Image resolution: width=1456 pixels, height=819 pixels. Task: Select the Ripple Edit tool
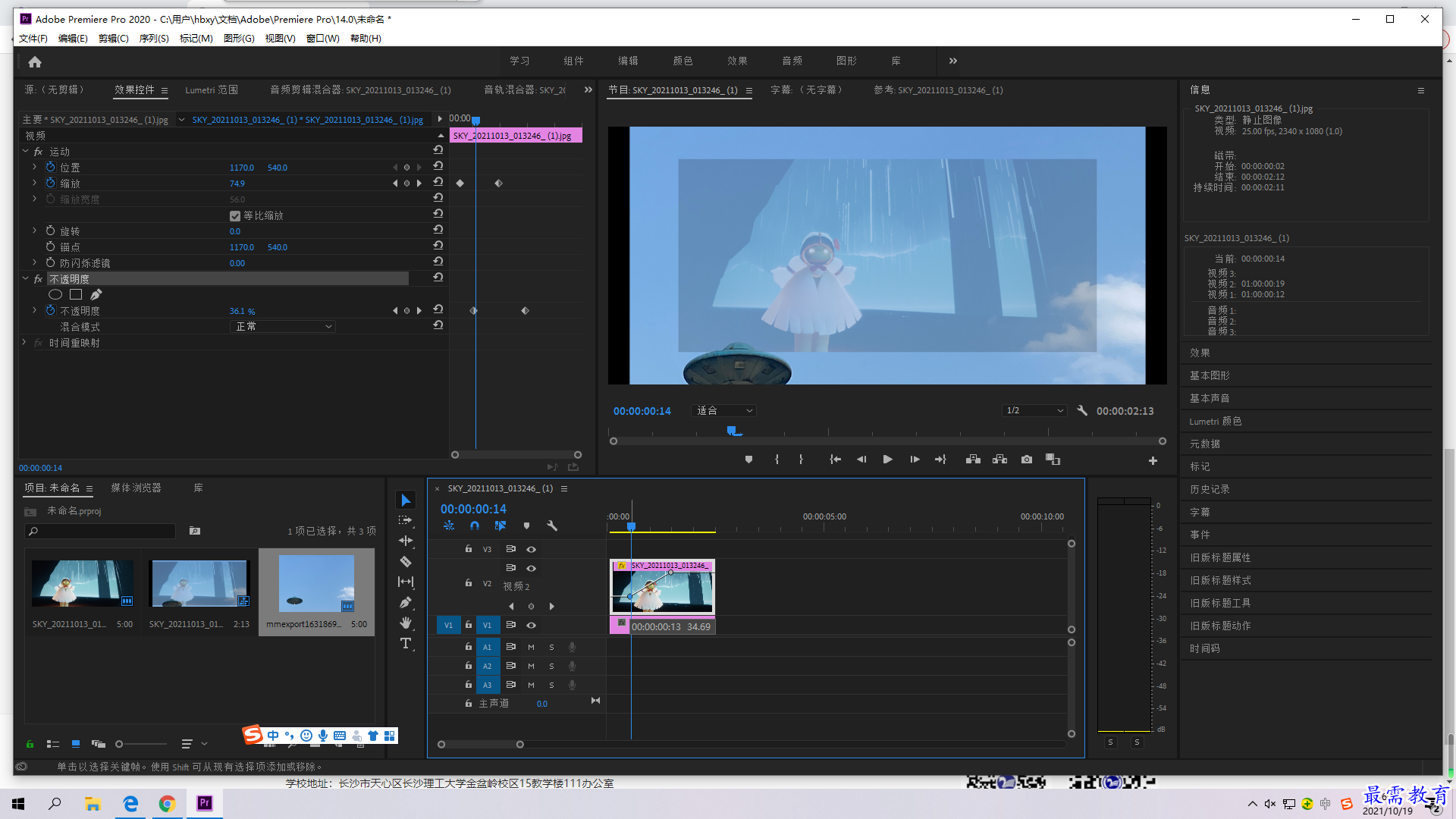tap(406, 541)
